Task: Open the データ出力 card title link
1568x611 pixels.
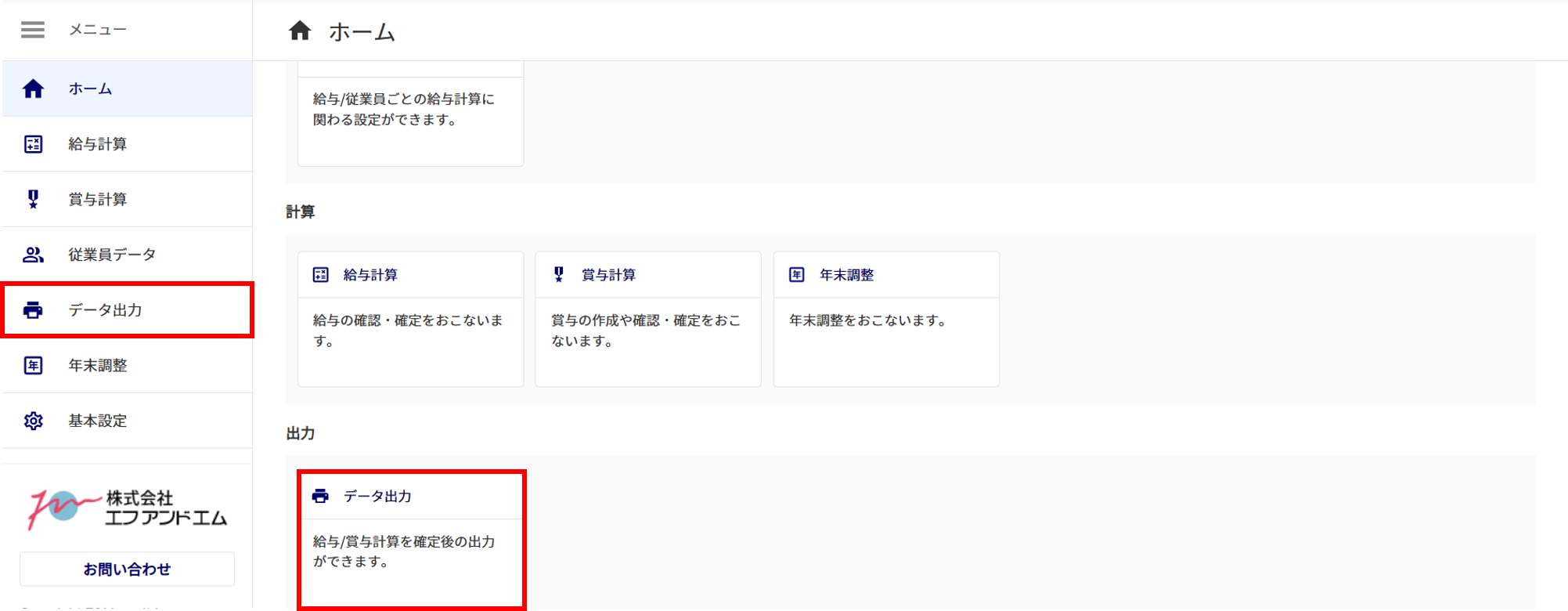Action: click(x=377, y=496)
